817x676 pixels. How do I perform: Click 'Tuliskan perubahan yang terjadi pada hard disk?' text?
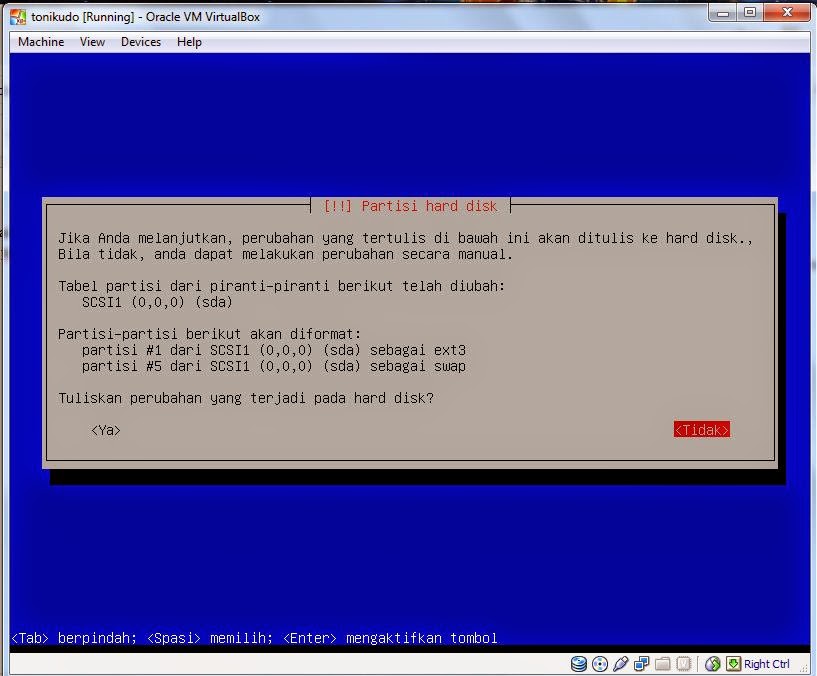246,398
